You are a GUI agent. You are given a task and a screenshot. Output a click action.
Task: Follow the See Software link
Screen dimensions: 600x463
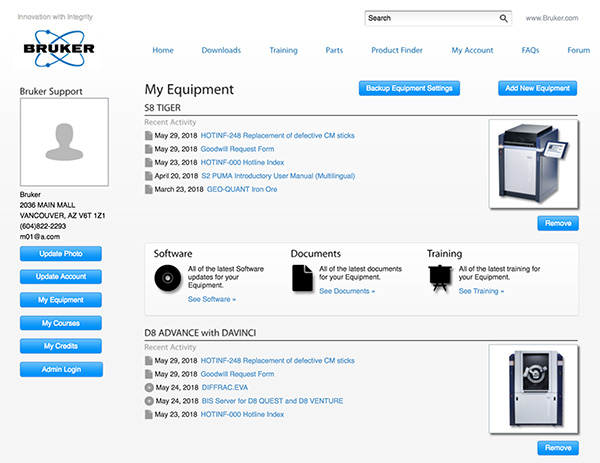coord(212,299)
